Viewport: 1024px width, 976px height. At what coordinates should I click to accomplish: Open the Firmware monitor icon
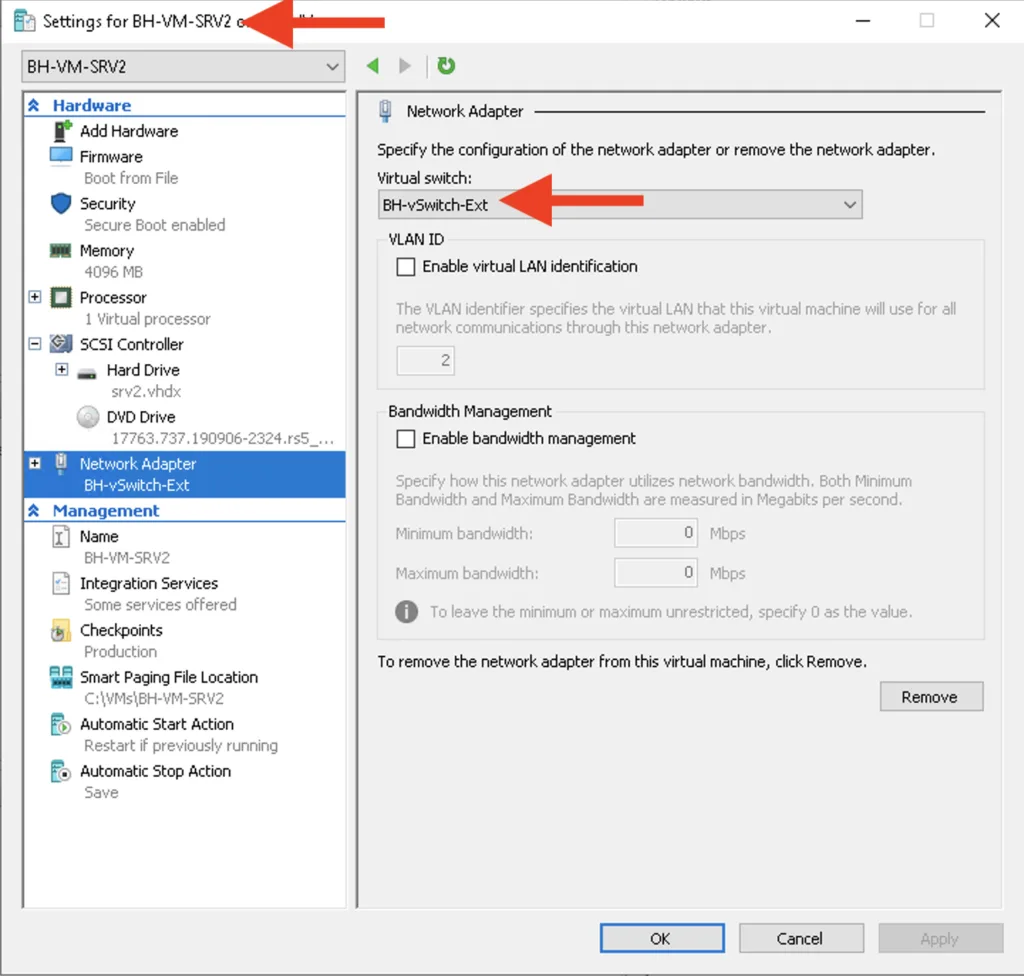pyautogui.click(x=61, y=157)
